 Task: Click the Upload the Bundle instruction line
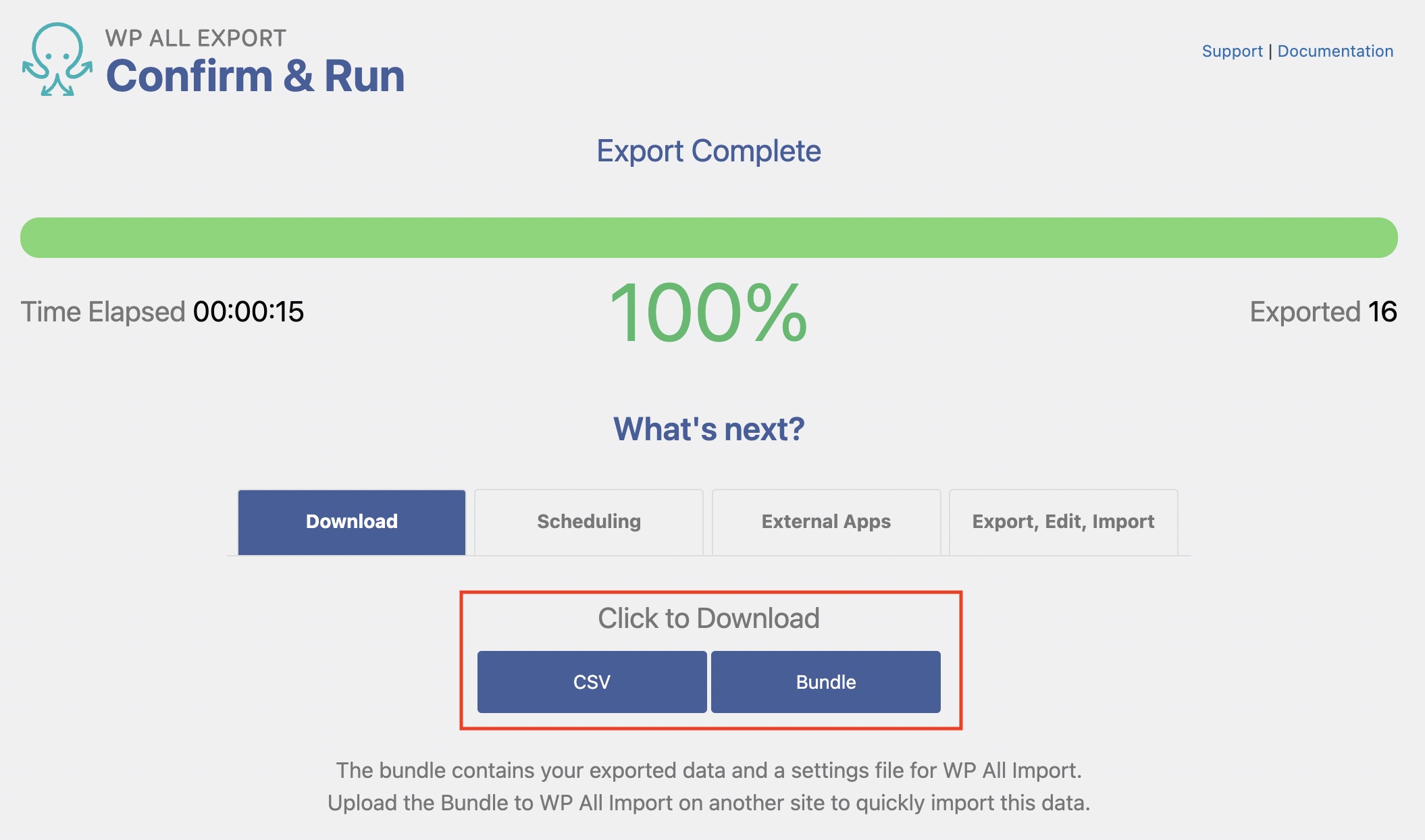(708, 803)
